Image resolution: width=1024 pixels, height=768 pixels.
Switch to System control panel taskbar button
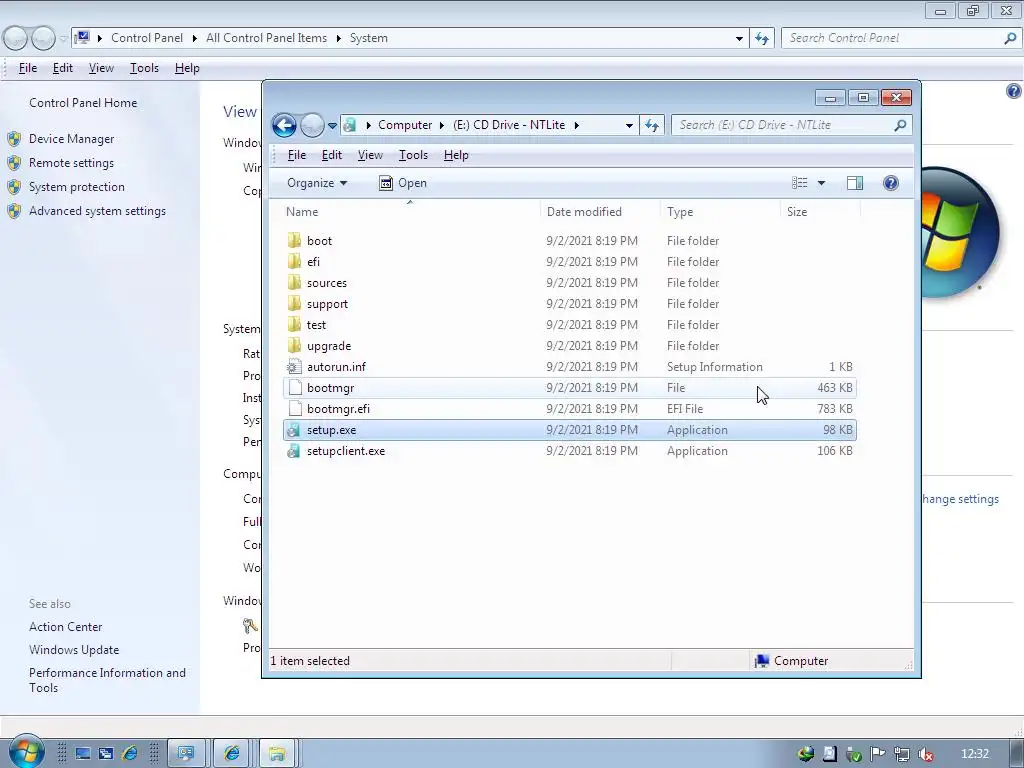point(186,754)
